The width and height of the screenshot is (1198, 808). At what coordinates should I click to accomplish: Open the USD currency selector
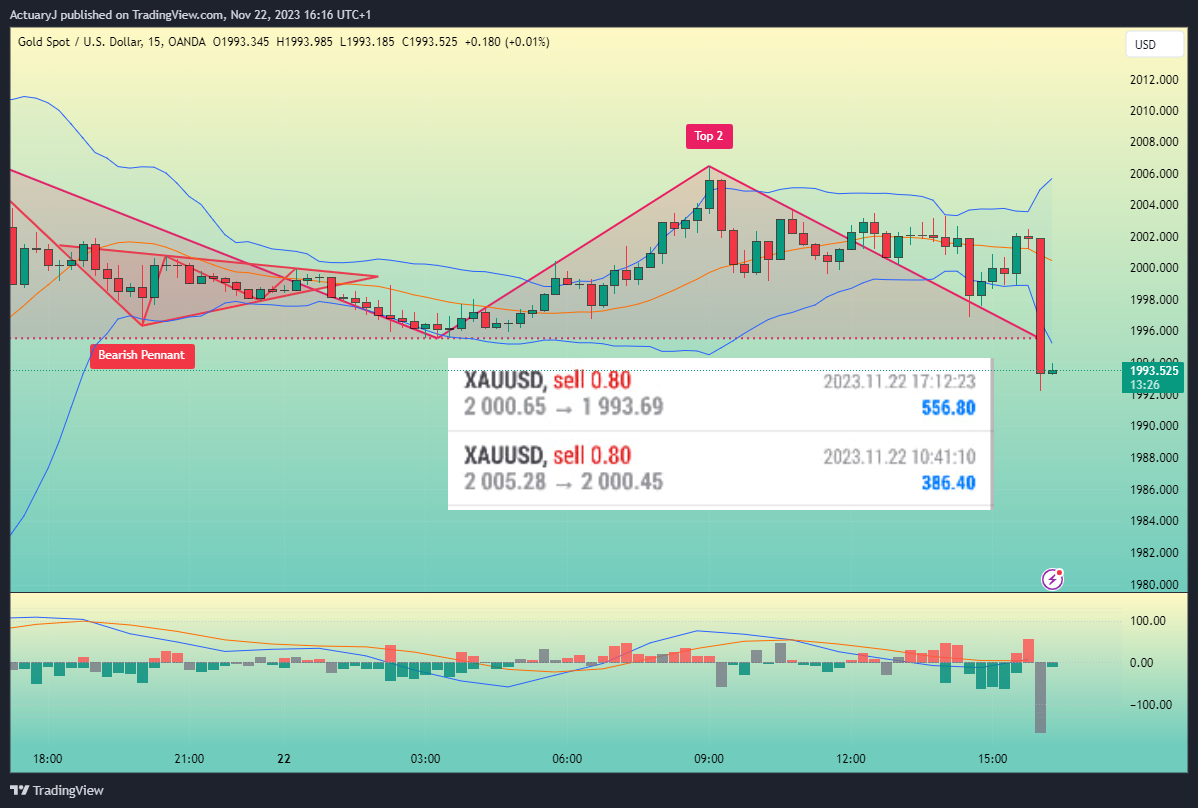point(1154,44)
